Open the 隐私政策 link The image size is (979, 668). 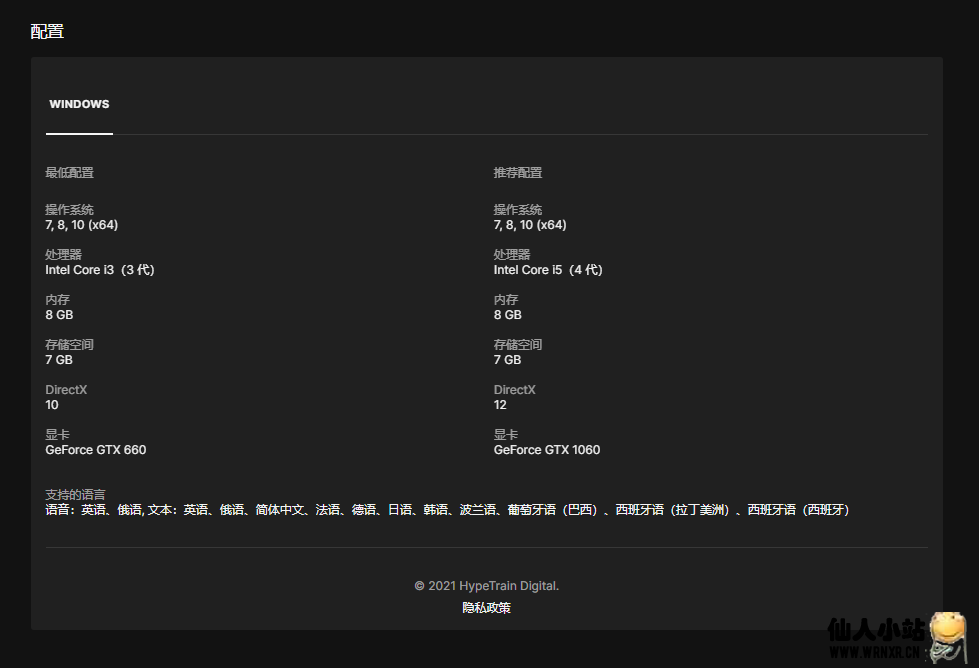pos(486,608)
